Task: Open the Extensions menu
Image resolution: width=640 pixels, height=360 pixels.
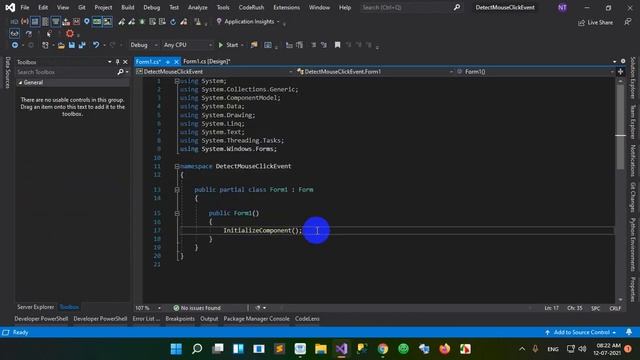Action: coord(286,7)
